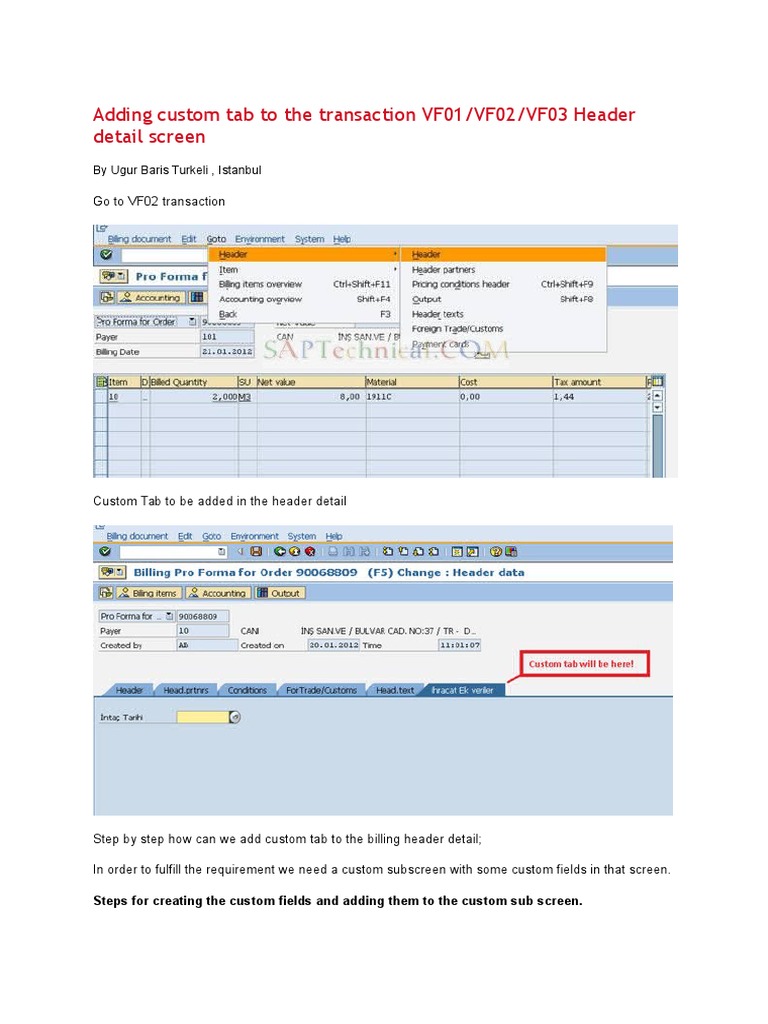
Task: Click display document icon left of Billing items
Action: (x=106, y=593)
